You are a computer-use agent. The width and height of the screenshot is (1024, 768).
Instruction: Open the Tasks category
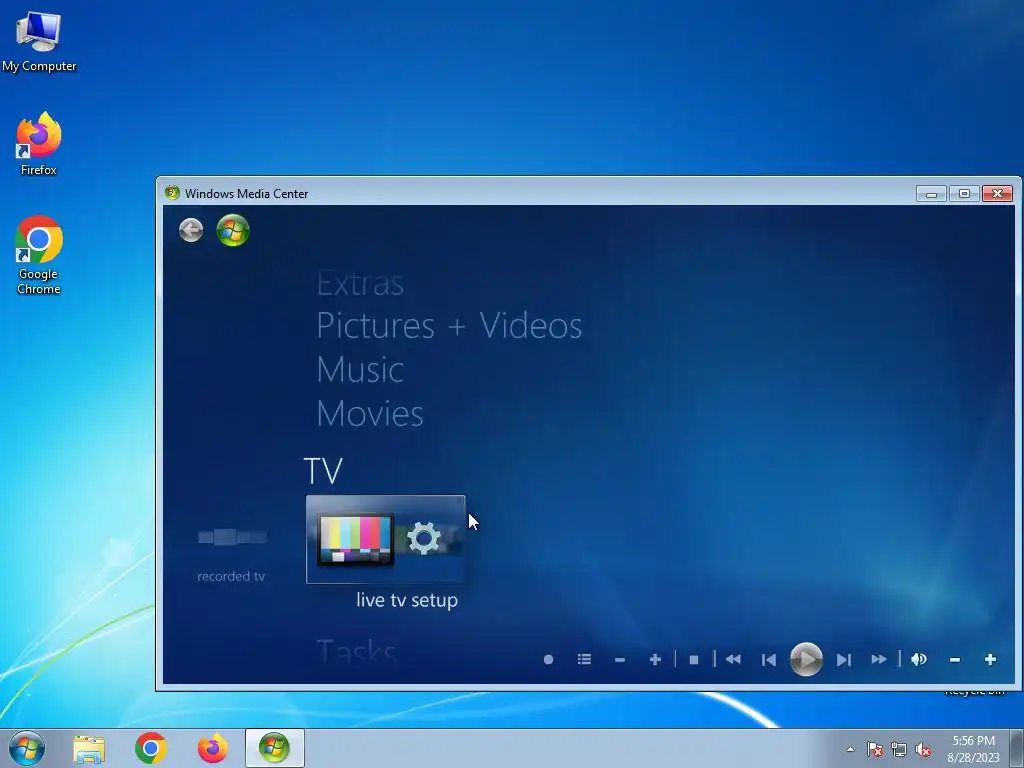pyautogui.click(x=357, y=652)
